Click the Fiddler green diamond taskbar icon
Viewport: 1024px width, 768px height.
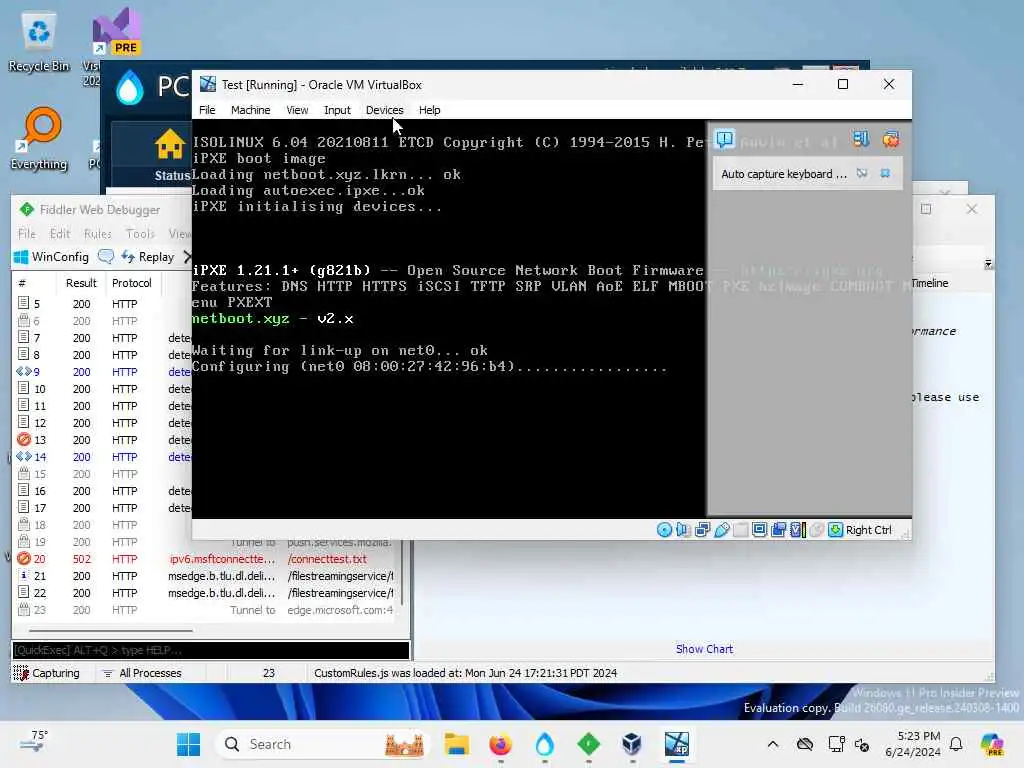tap(588, 744)
